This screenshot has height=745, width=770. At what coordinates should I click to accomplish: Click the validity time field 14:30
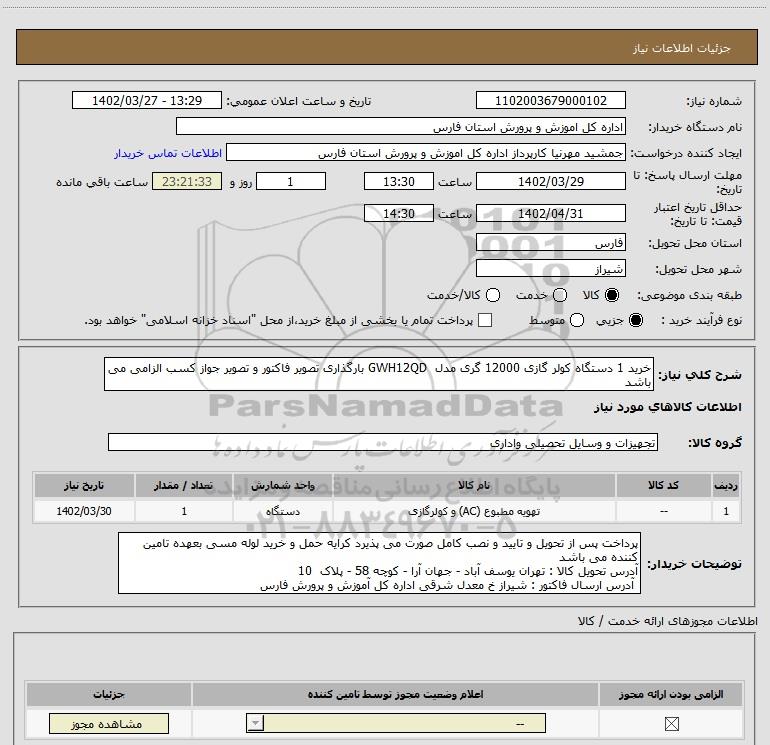(399, 213)
